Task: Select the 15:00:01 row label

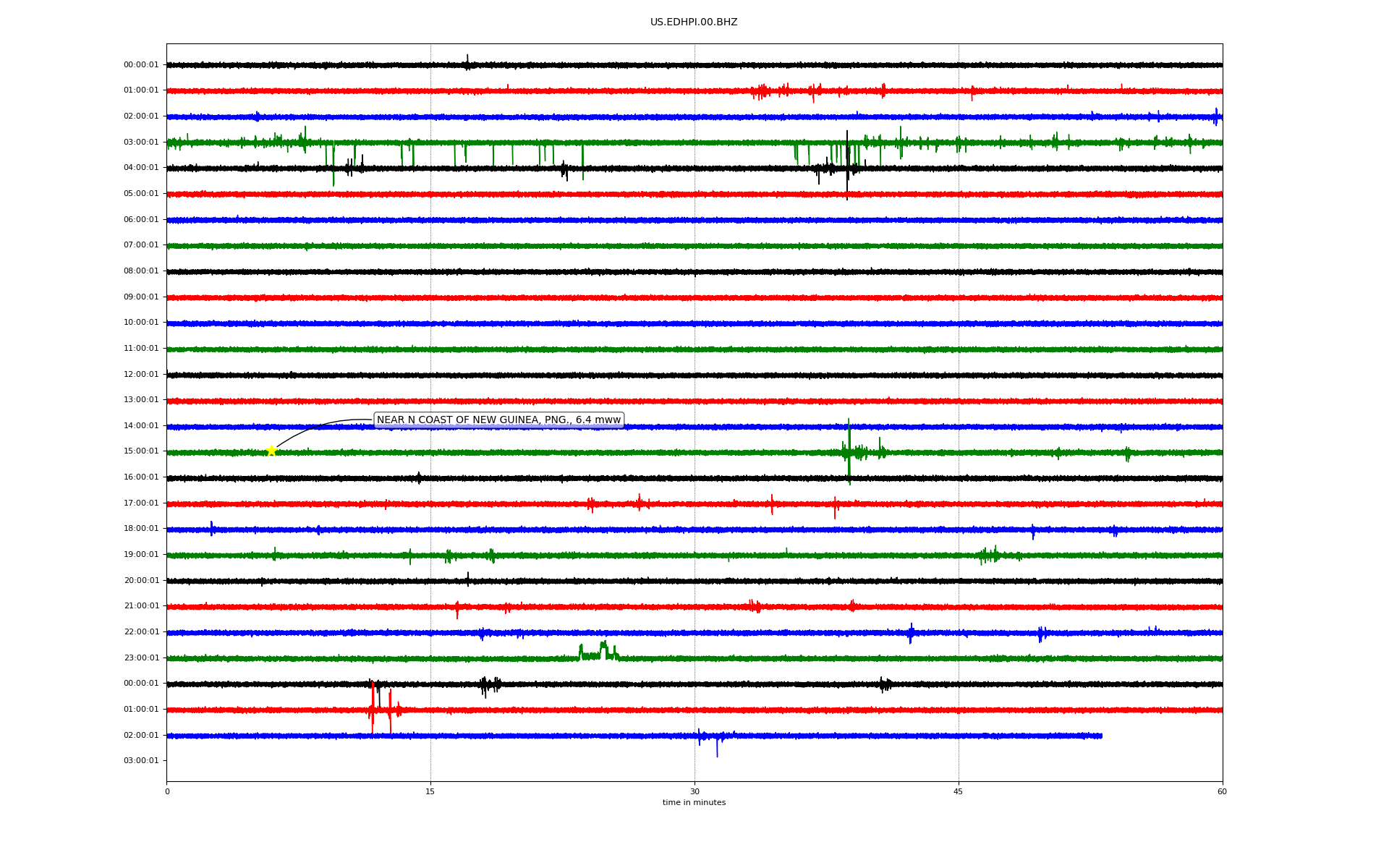Action: click(x=141, y=451)
